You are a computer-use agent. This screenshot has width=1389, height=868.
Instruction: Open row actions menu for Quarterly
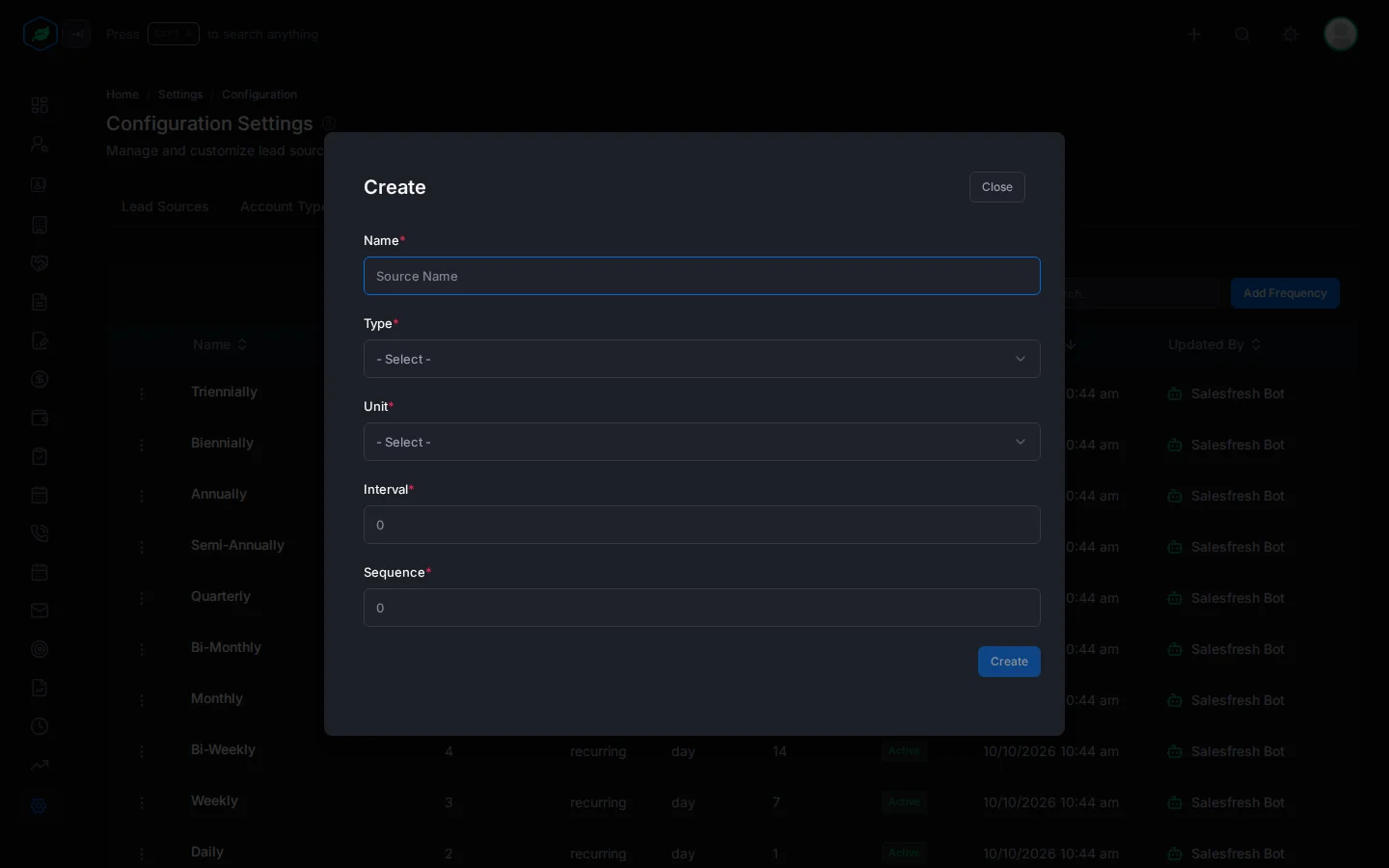[142, 598]
